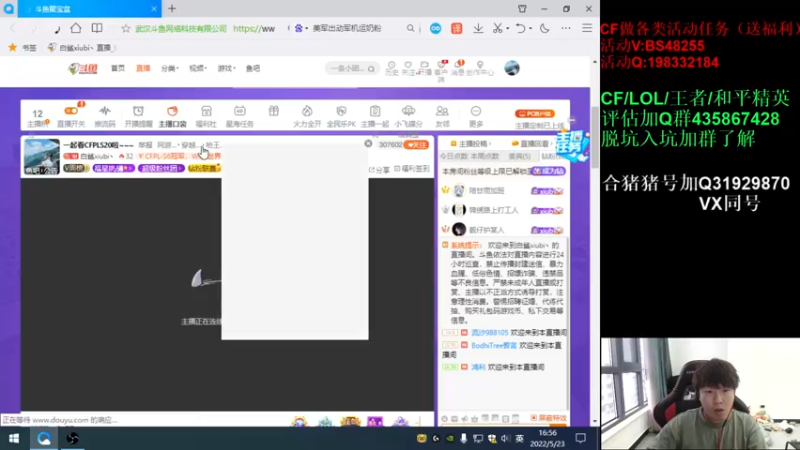Viewport: 800px width, 450px height.
Task: Open the 全民乐PK shield icon
Action: (x=341, y=116)
